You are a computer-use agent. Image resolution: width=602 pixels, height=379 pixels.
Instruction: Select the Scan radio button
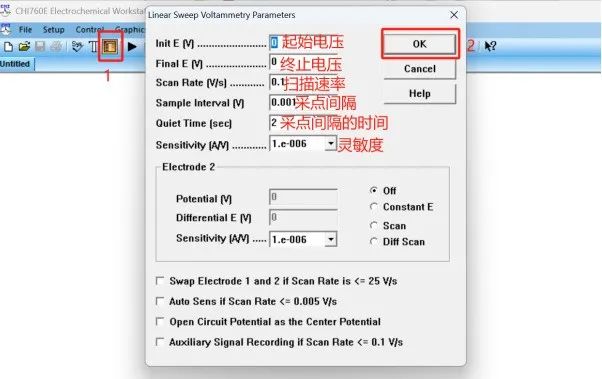374,225
